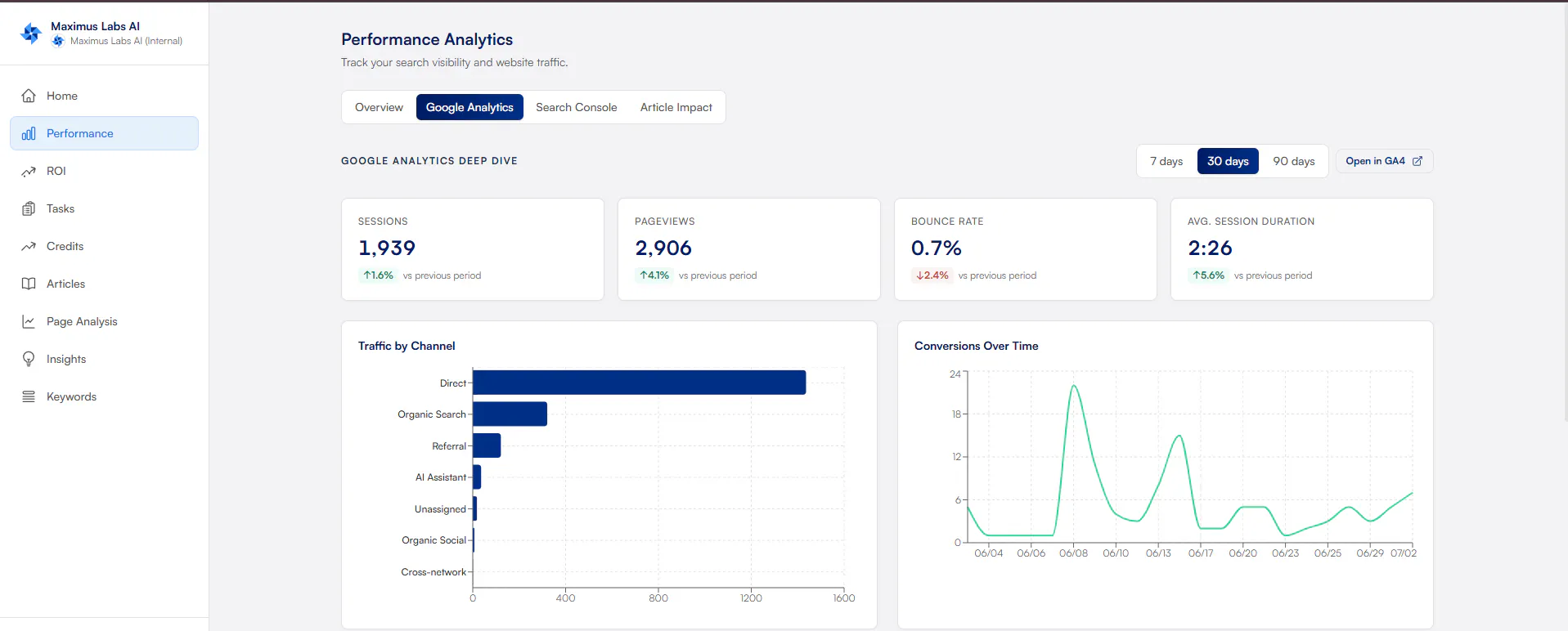This screenshot has height=631, width=1568.
Task: Open Tasks from the sidebar
Action: click(x=104, y=208)
